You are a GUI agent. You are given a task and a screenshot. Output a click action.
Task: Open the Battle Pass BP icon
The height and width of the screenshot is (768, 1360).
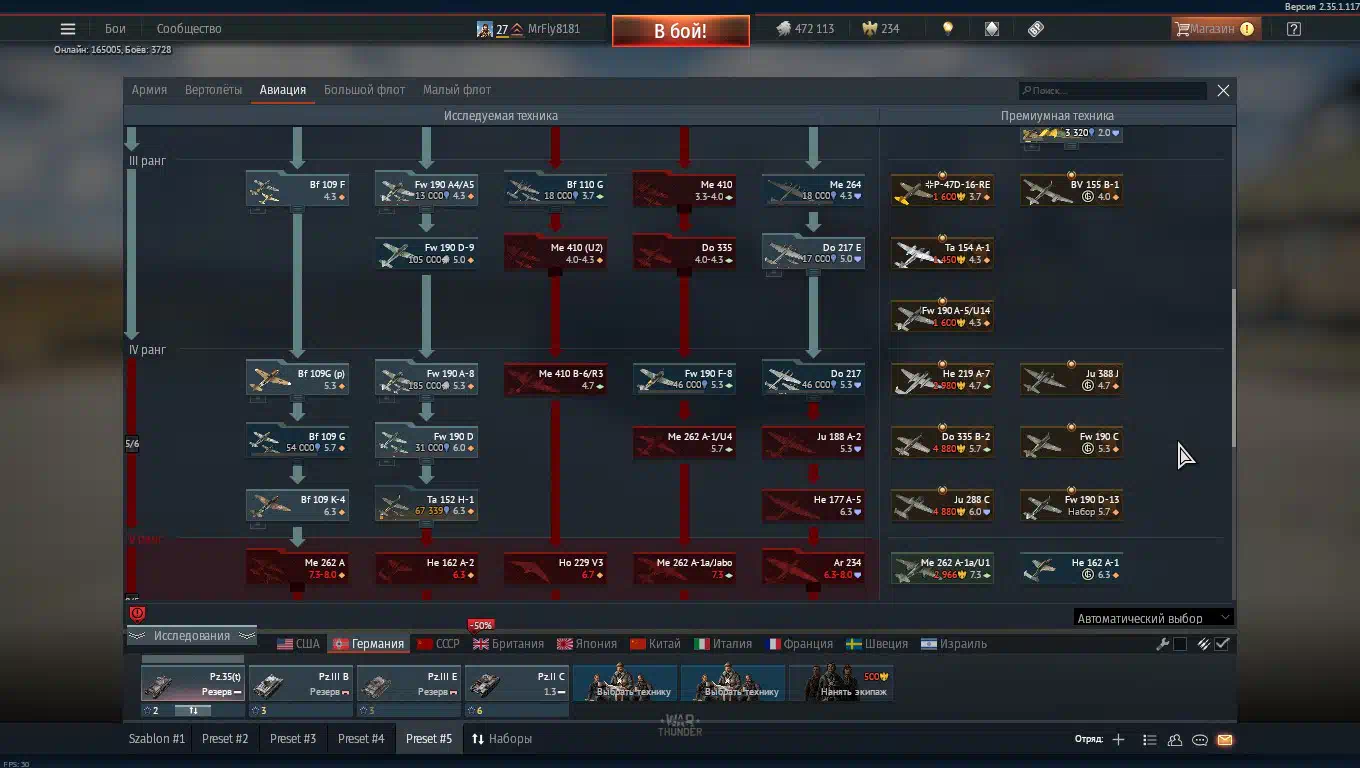pos(1036,29)
